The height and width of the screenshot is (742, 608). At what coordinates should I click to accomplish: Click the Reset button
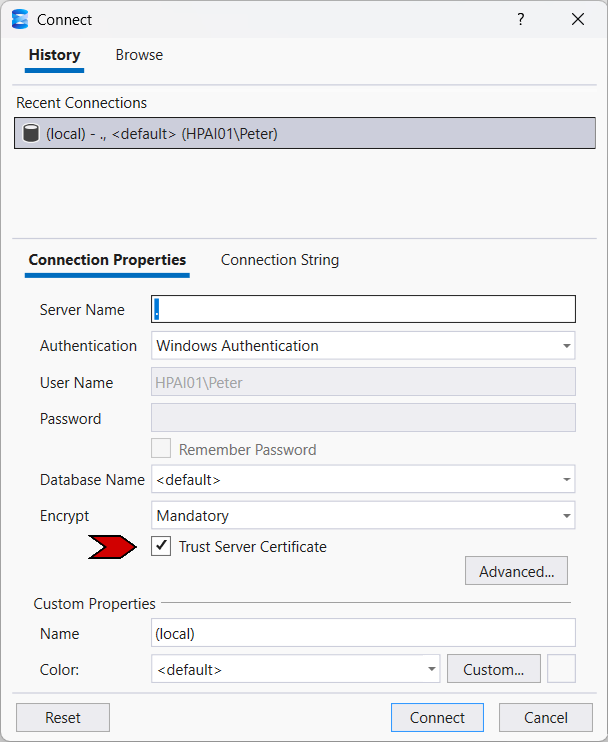point(63,717)
